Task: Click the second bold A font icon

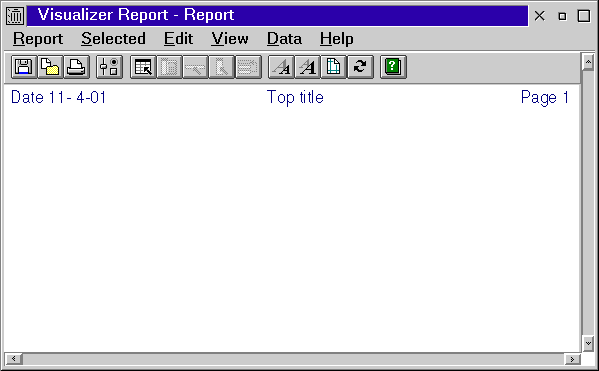Action: tap(308, 67)
